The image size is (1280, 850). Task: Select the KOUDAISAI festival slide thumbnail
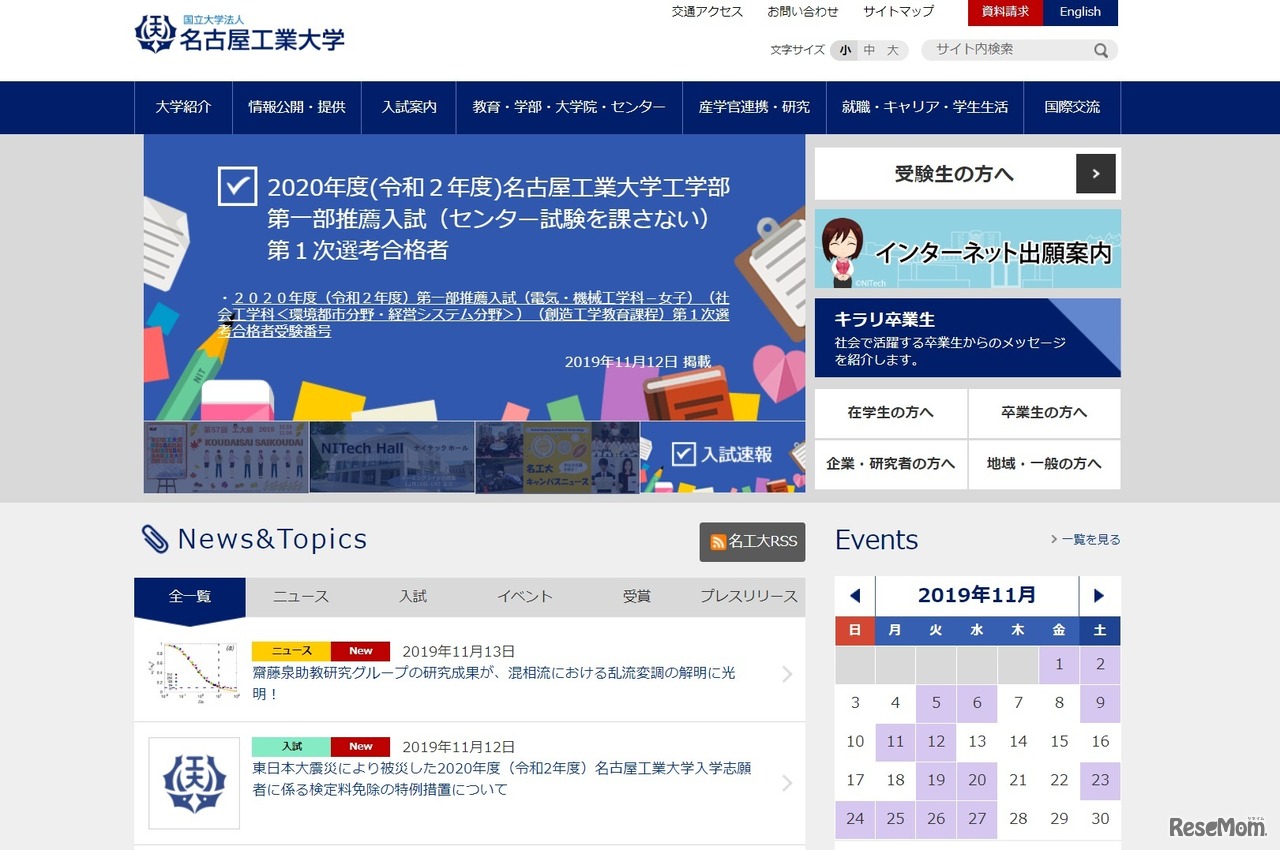tap(226, 457)
